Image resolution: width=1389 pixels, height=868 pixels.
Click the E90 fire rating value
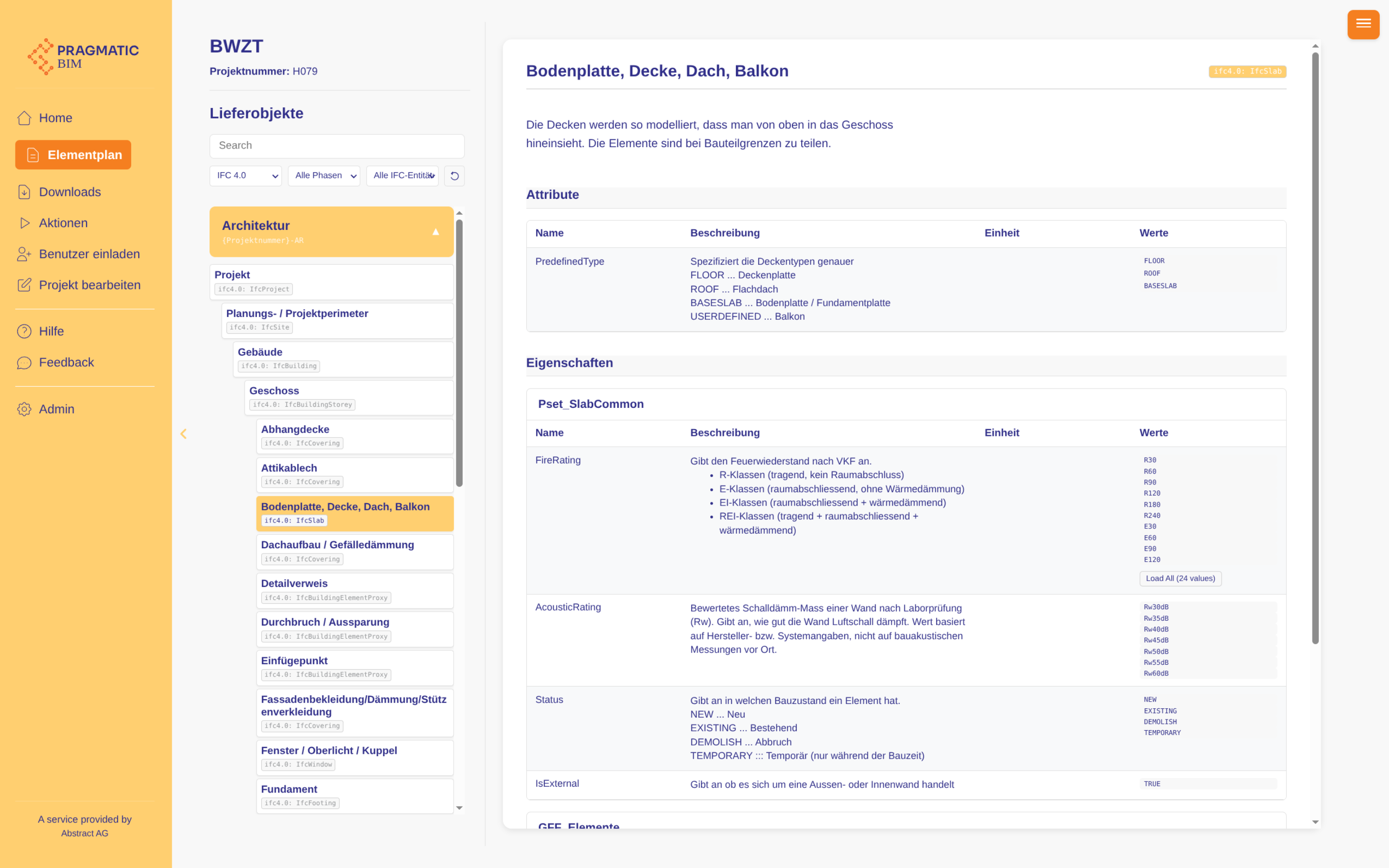pyautogui.click(x=1150, y=549)
